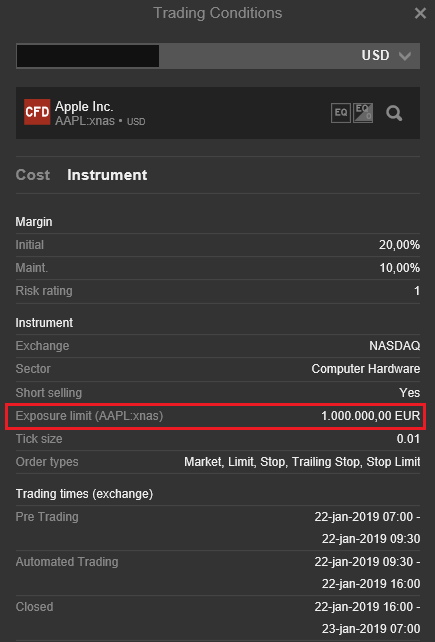The height and width of the screenshot is (642, 435).
Task: Click the red CFD badge icon
Action: pos(37,112)
